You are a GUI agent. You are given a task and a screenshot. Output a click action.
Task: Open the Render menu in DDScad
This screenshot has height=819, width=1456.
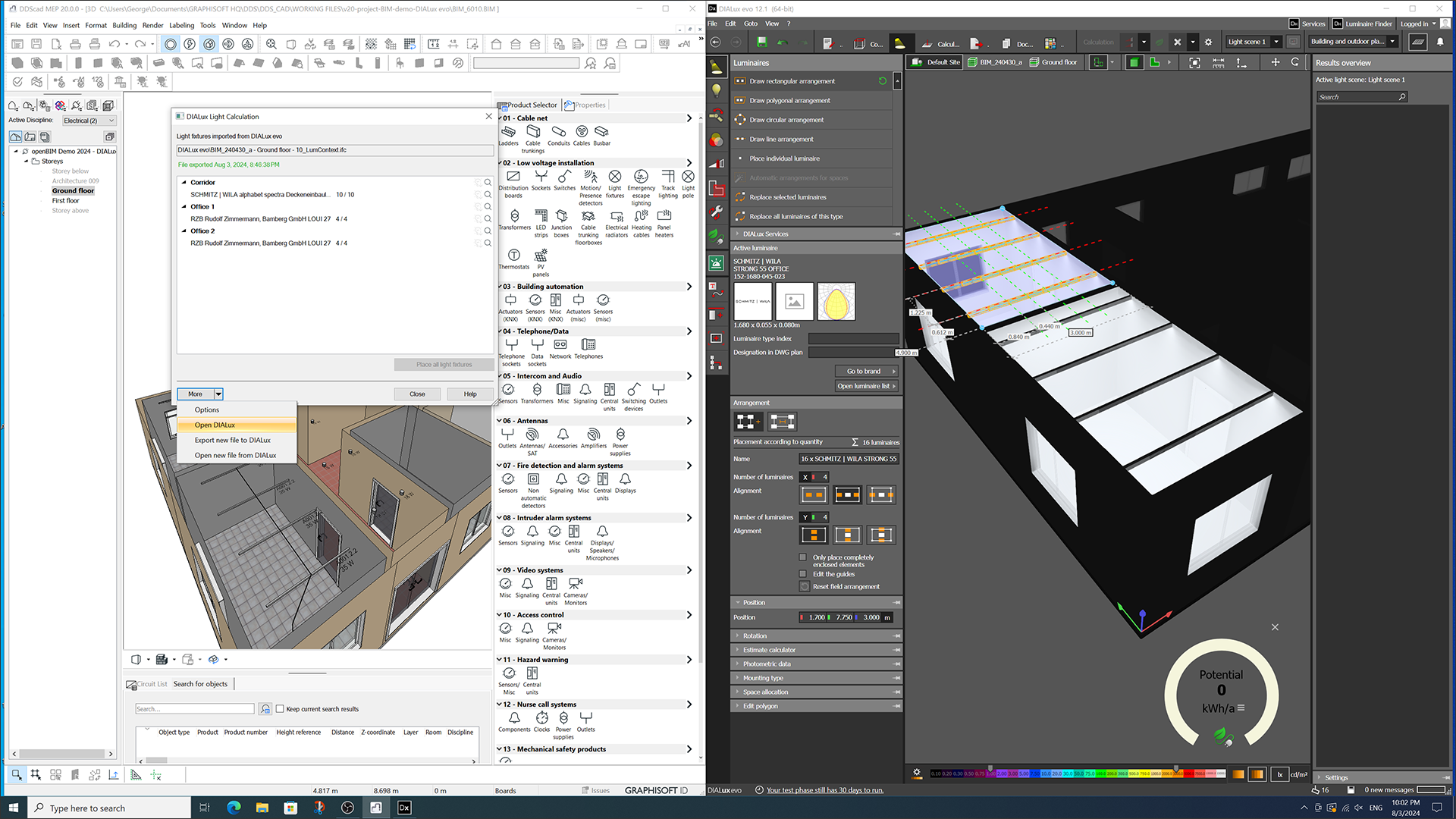pos(152,25)
